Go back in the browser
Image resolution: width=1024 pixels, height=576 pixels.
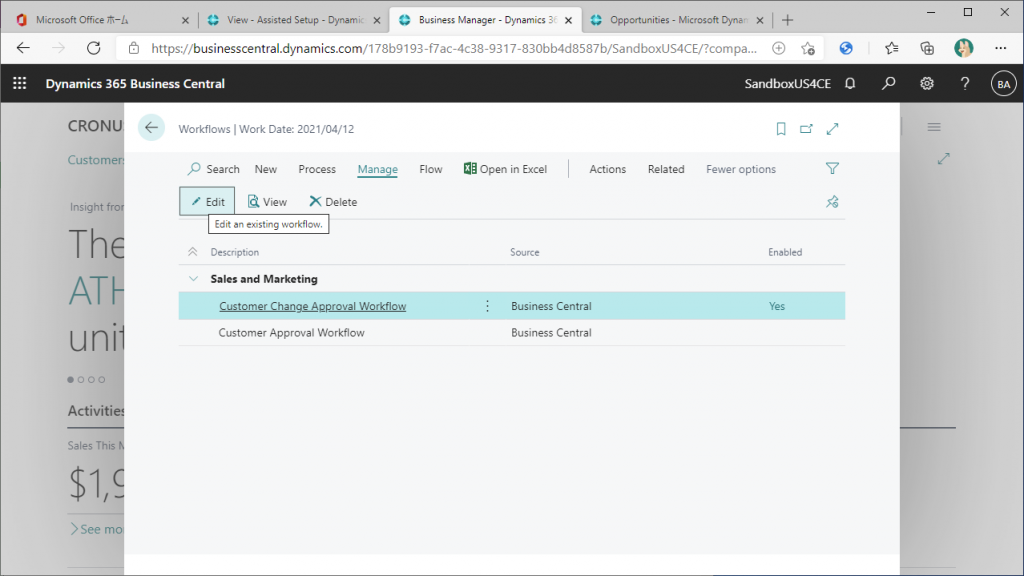(x=24, y=48)
